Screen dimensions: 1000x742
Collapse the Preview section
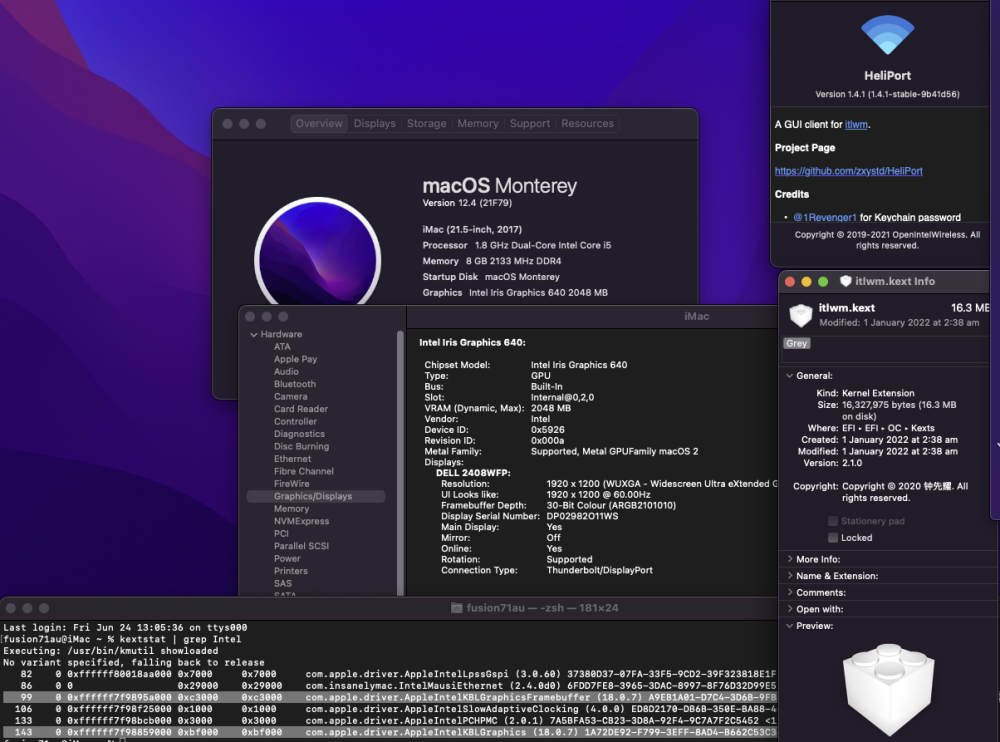[790, 626]
